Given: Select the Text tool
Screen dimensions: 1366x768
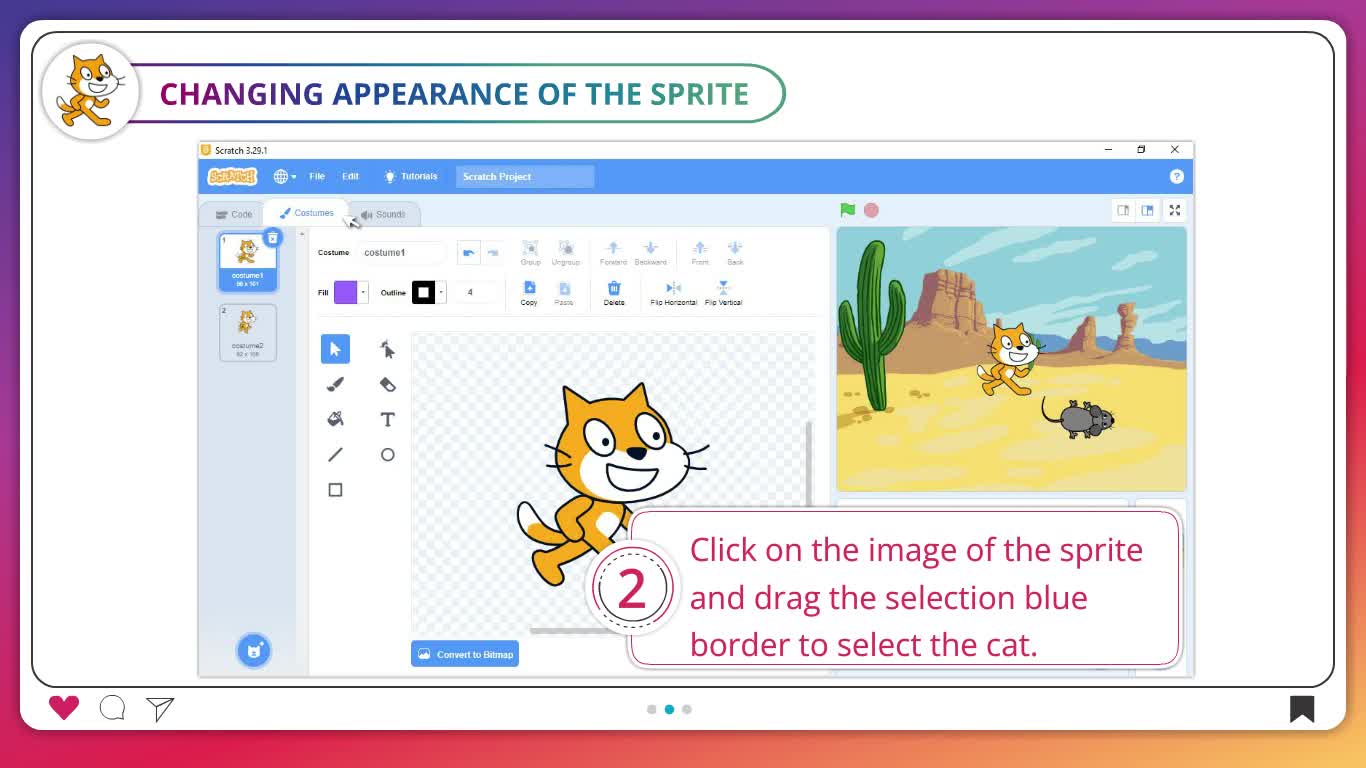Looking at the screenshot, I should coord(387,419).
